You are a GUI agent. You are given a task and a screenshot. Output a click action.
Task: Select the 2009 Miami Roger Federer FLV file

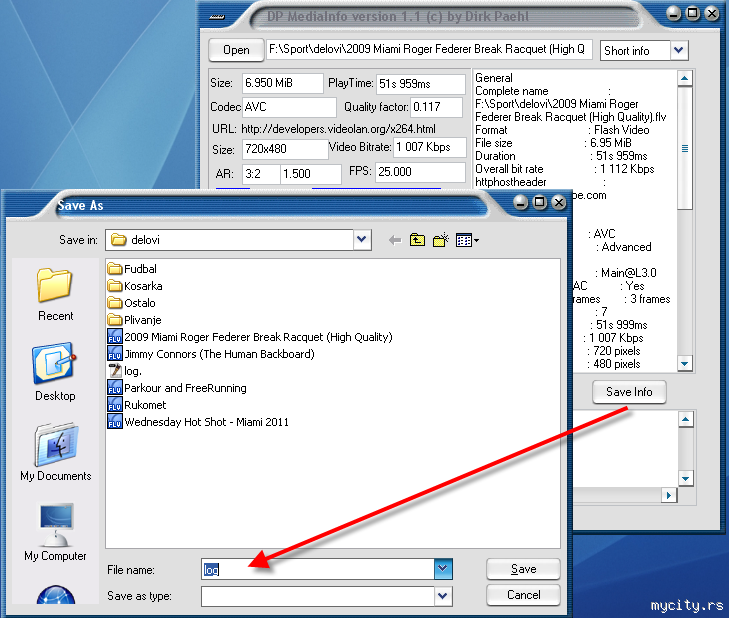(250, 337)
